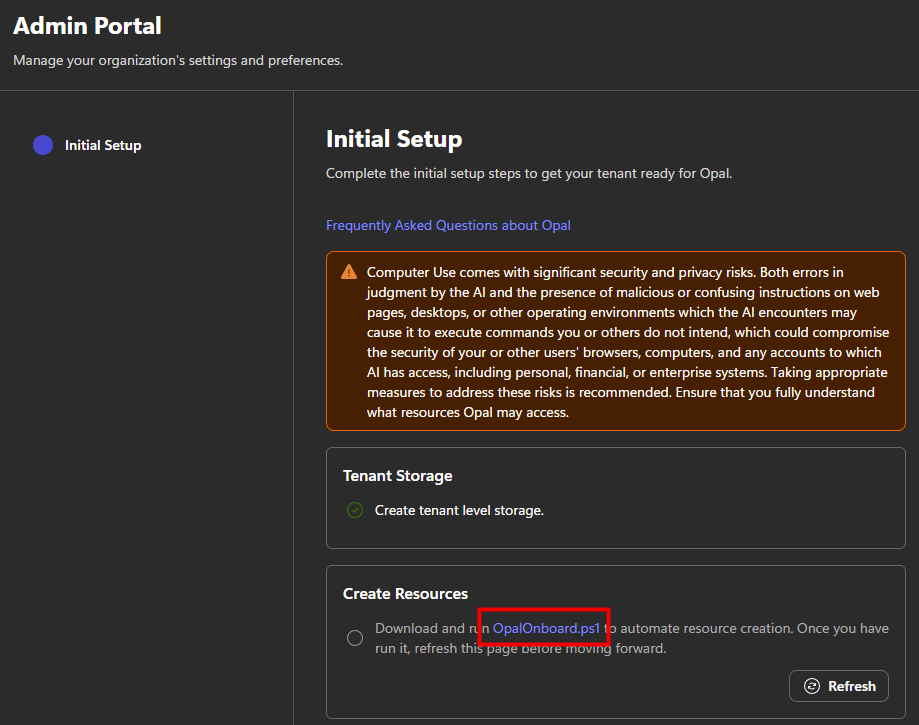This screenshot has height=725, width=919.
Task: Click the Admin Portal page title
Action: (x=87, y=26)
